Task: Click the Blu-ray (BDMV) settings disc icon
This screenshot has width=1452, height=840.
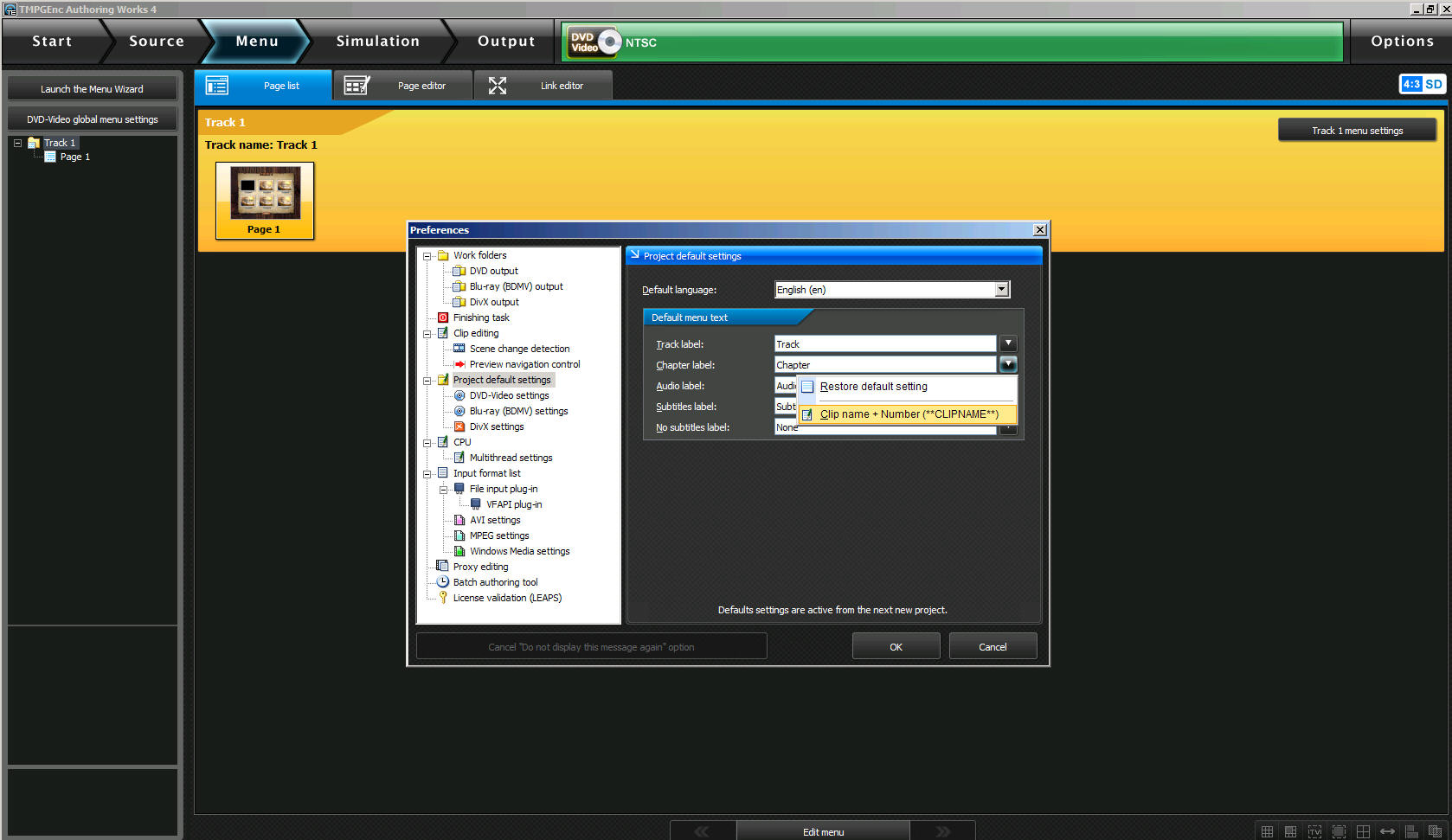Action: coord(459,411)
